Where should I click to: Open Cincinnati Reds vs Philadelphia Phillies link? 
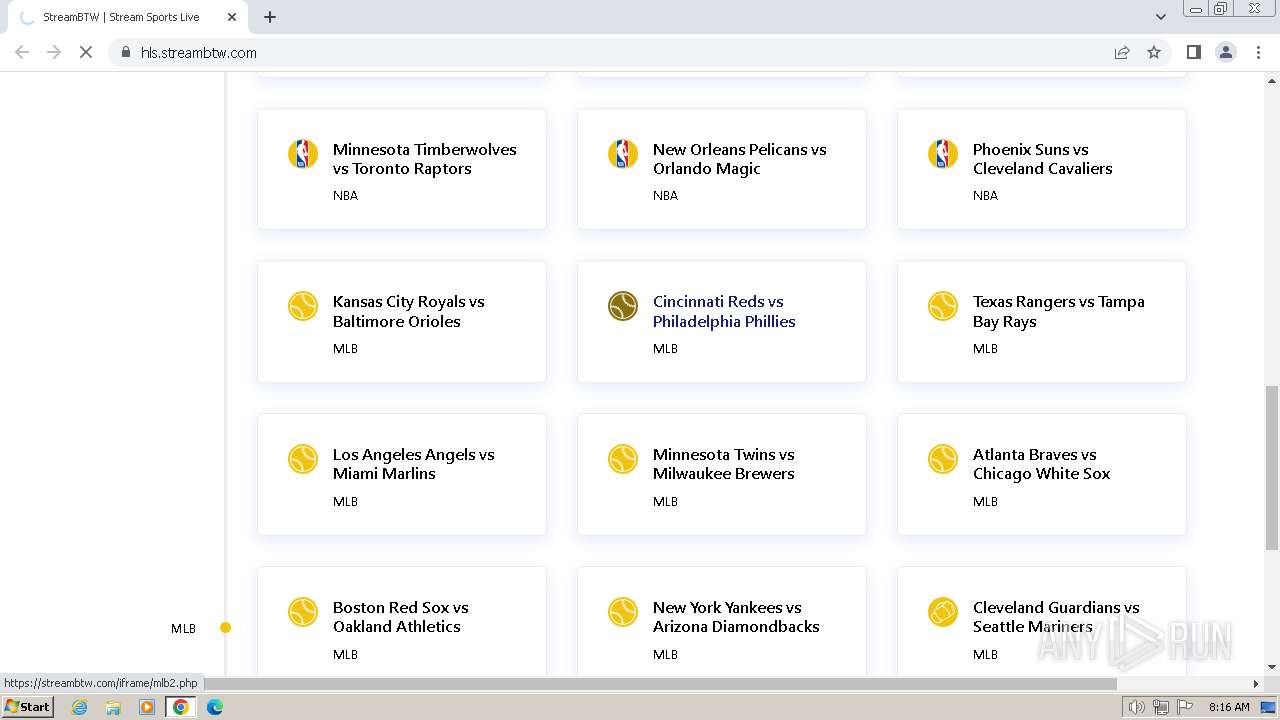tap(724, 311)
